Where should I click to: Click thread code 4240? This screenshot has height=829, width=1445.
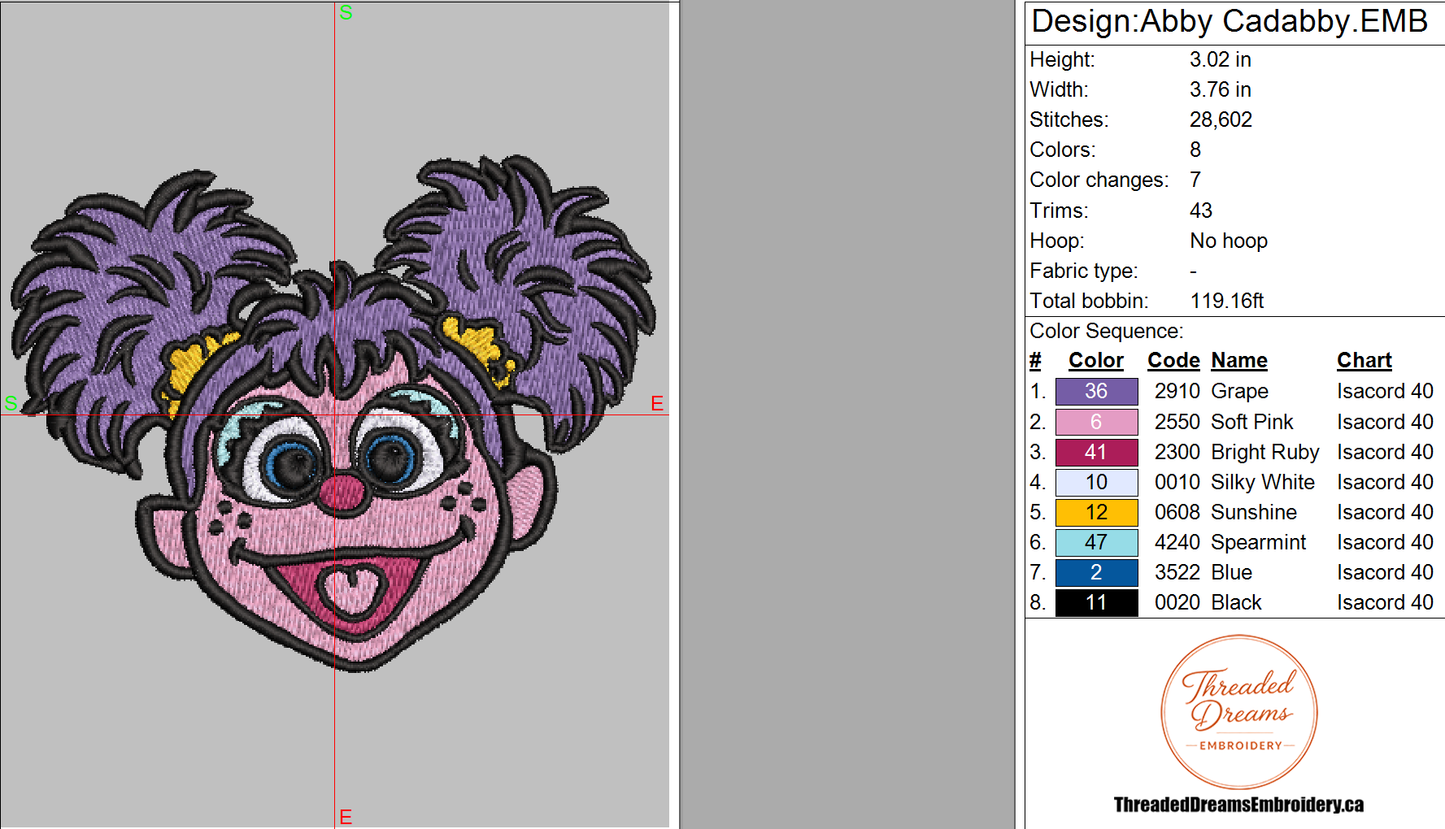1176,542
